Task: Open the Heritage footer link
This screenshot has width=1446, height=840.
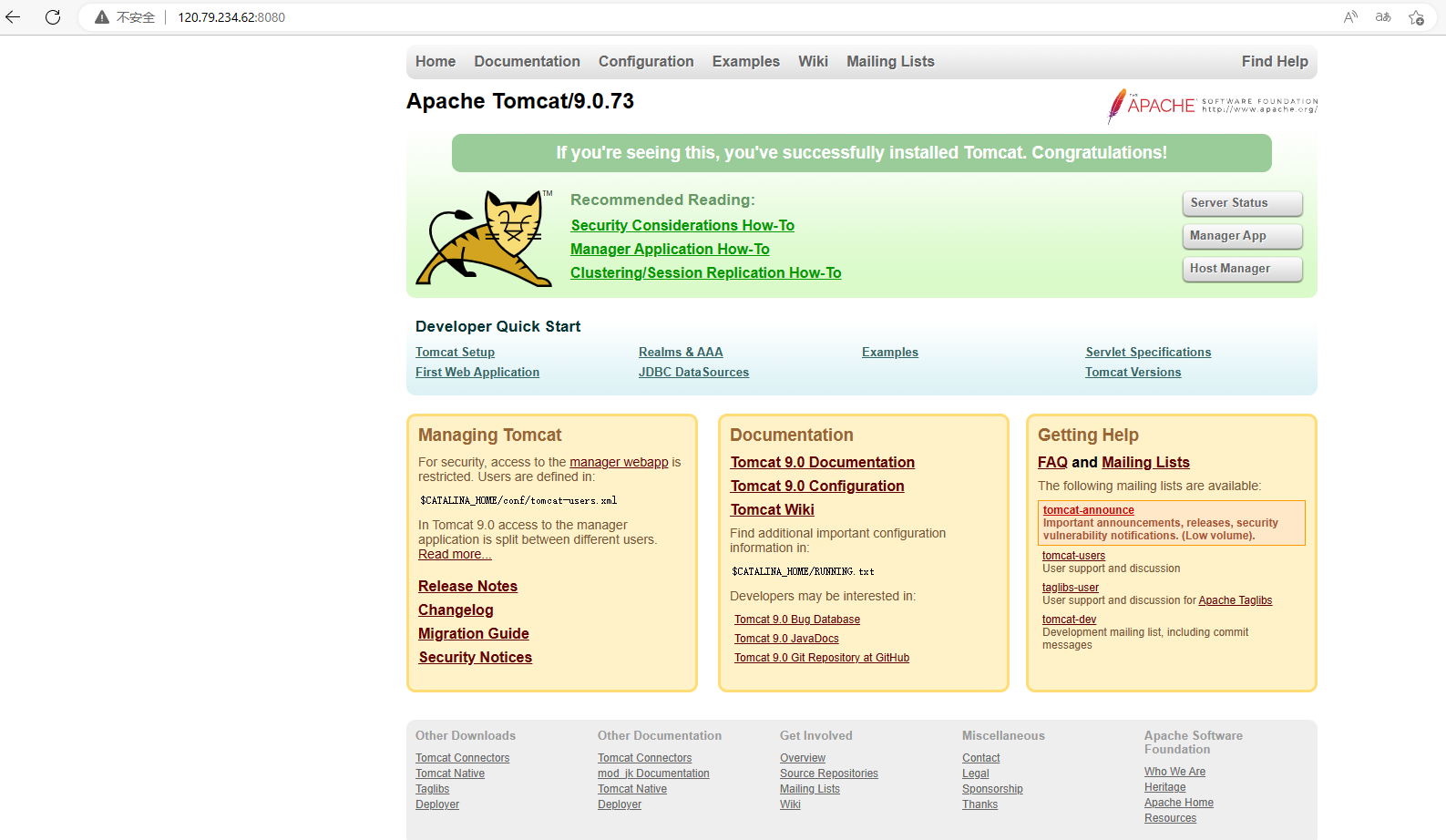Action: click(1164, 787)
